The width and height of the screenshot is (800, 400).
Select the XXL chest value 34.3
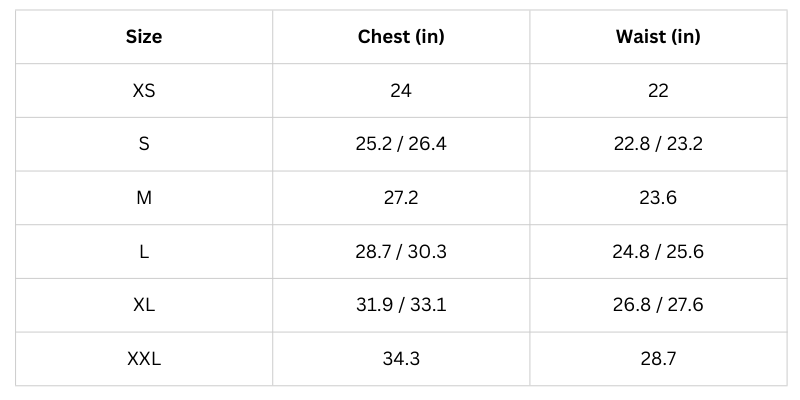coord(401,359)
